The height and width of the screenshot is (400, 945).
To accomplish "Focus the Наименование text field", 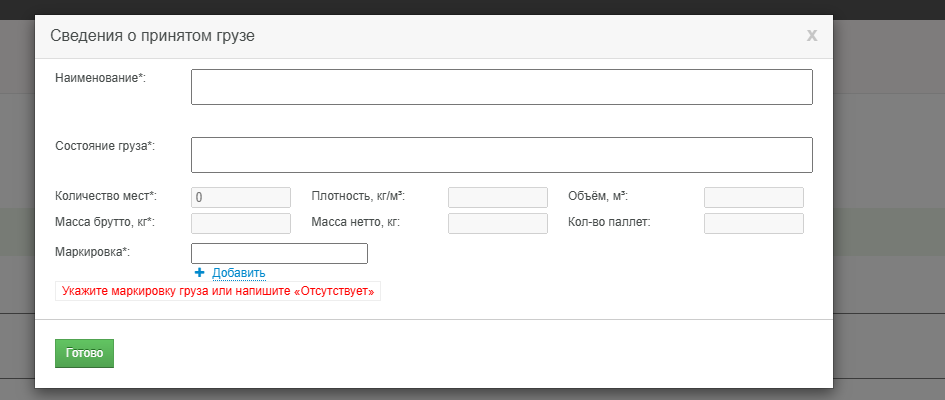I will tap(501, 87).
